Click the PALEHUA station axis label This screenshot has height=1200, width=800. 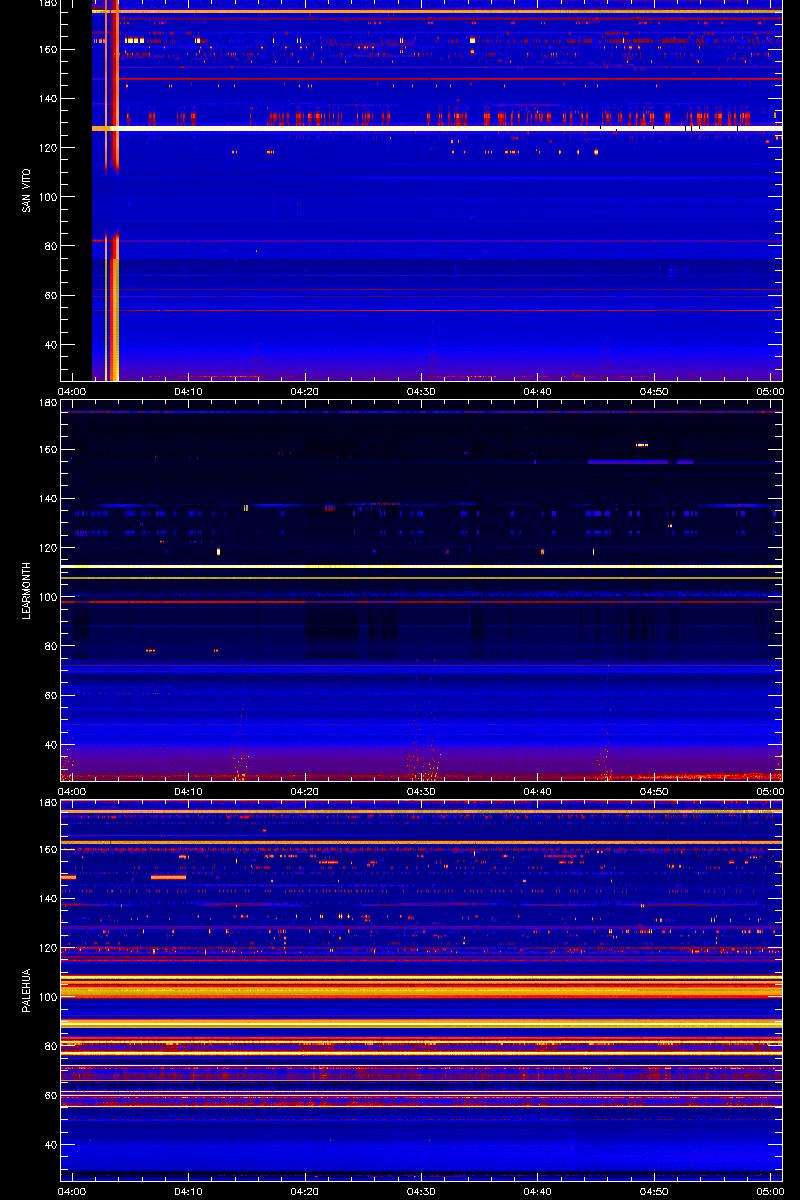(x=27, y=990)
